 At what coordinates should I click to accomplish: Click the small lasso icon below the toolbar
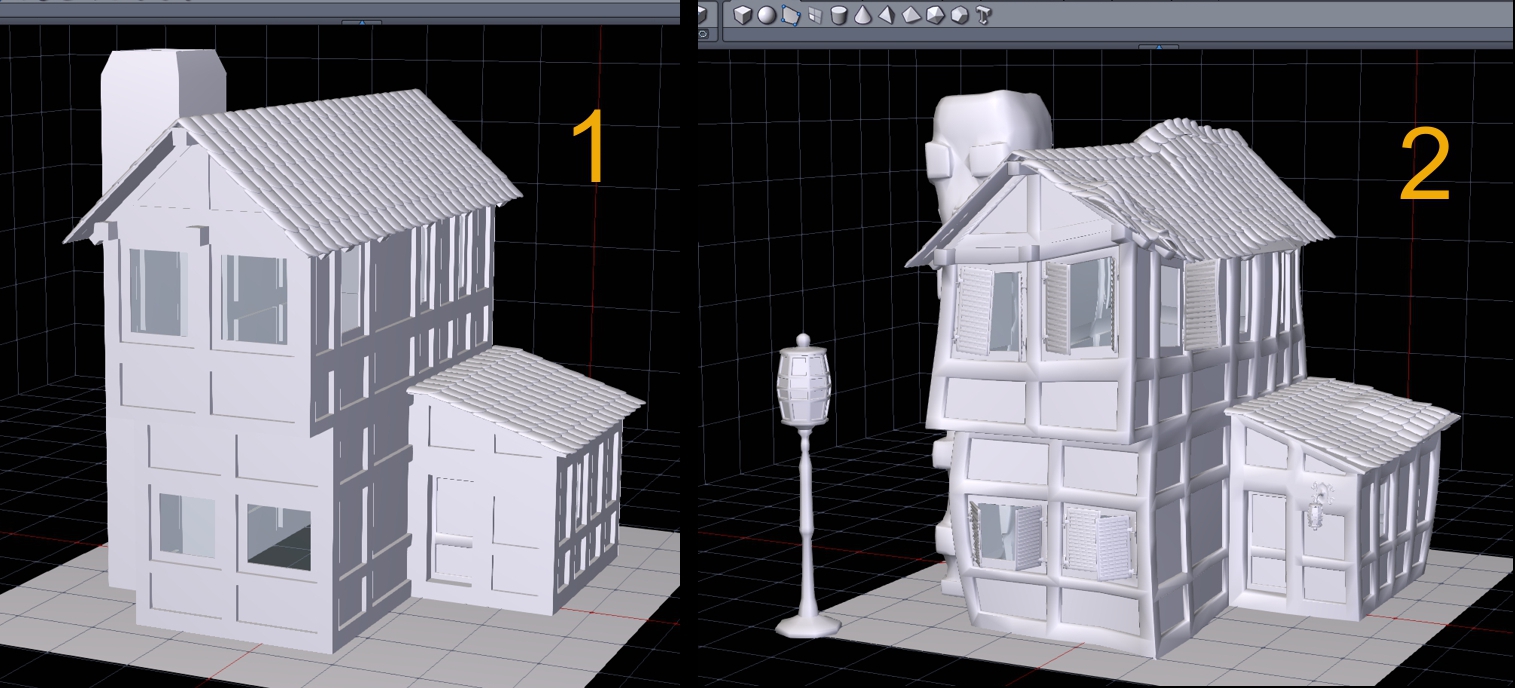[702, 33]
